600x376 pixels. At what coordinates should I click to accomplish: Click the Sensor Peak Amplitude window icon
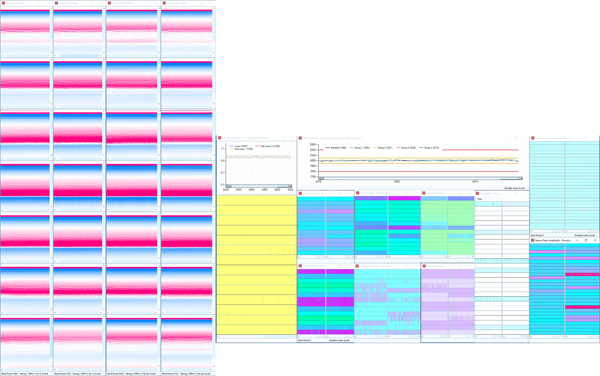pyautogui.click(x=533, y=240)
